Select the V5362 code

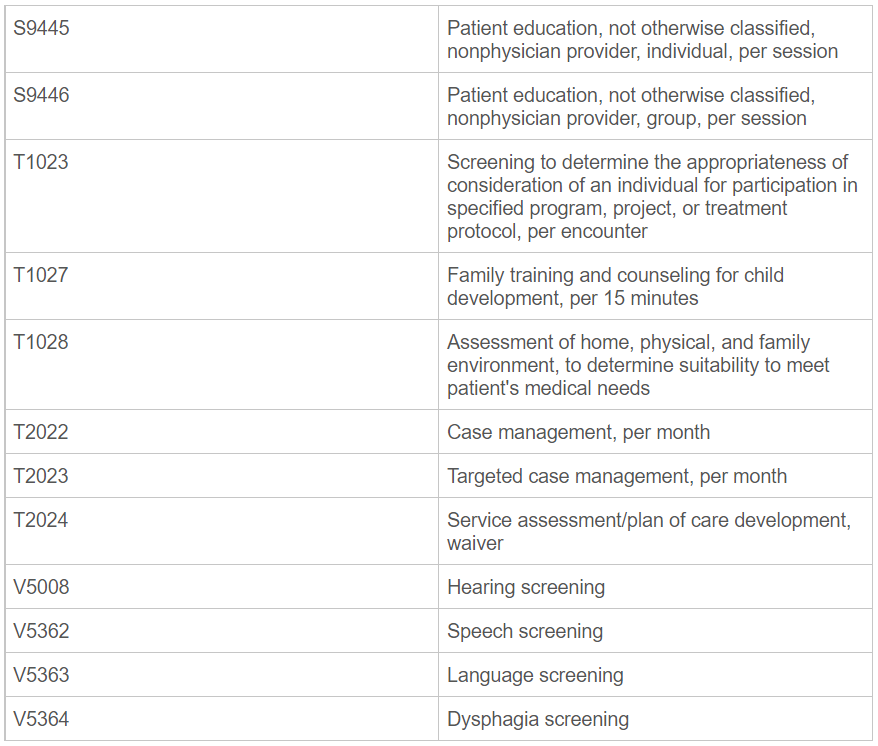(x=42, y=632)
